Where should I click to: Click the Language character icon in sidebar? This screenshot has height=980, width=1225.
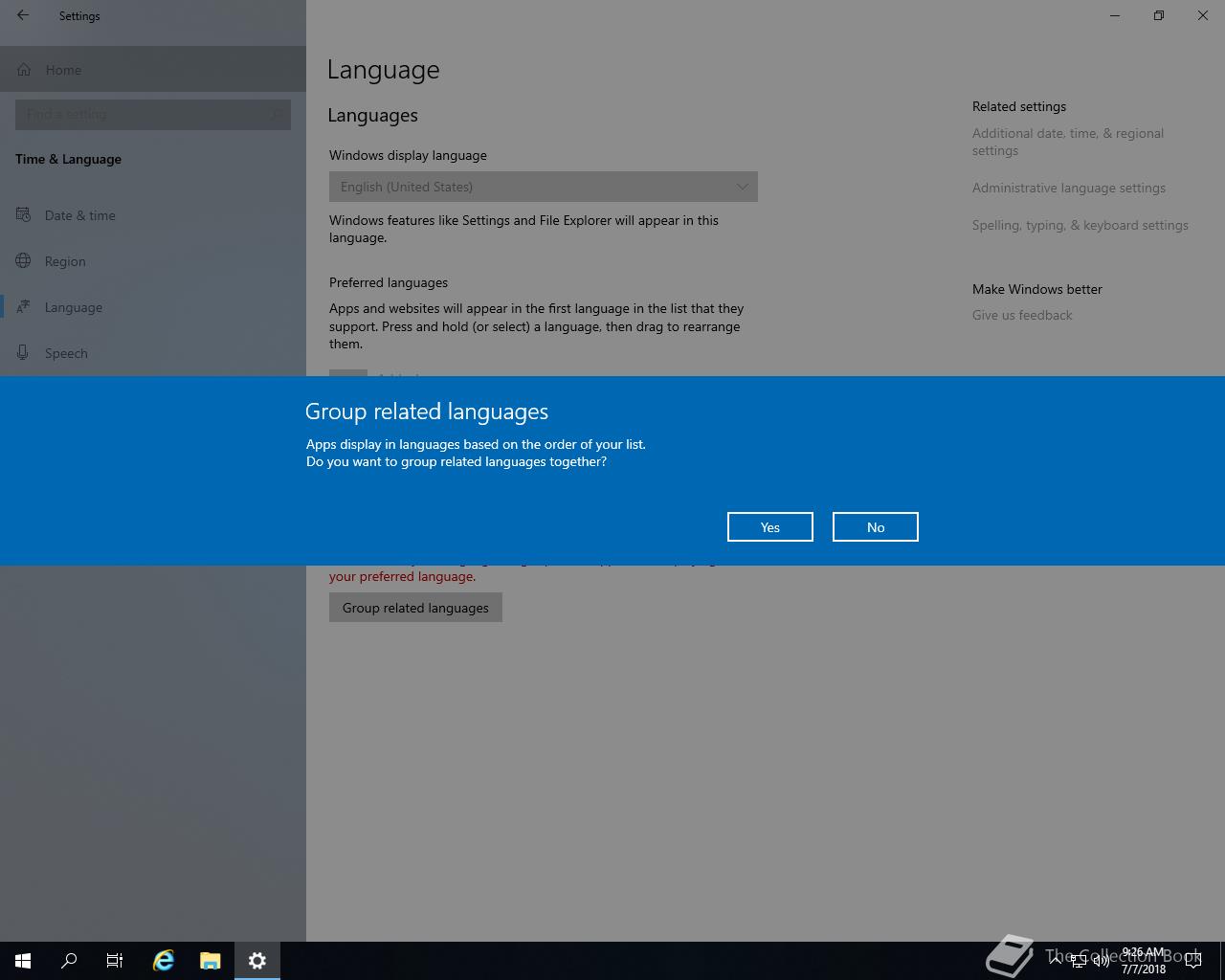24,307
